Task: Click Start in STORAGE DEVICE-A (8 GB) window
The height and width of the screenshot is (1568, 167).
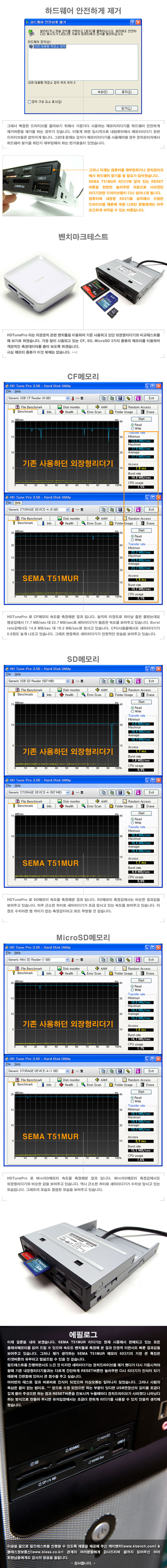Action: 141,530
